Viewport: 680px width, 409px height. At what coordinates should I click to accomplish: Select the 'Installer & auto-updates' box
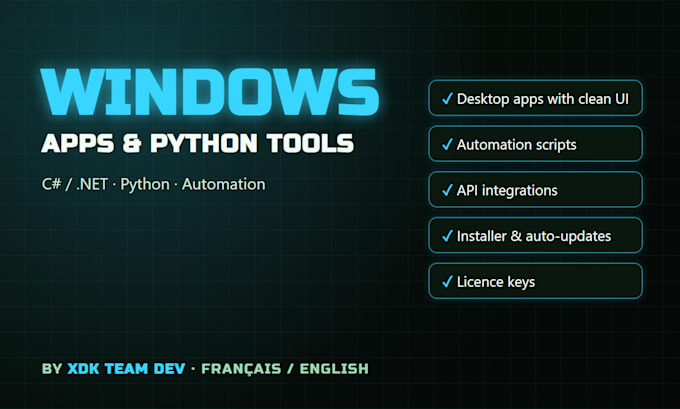pyautogui.click(x=535, y=235)
